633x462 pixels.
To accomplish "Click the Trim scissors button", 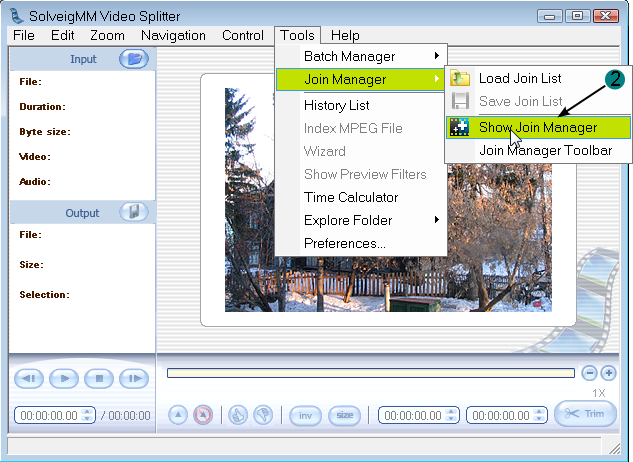I will coord(585,414).
